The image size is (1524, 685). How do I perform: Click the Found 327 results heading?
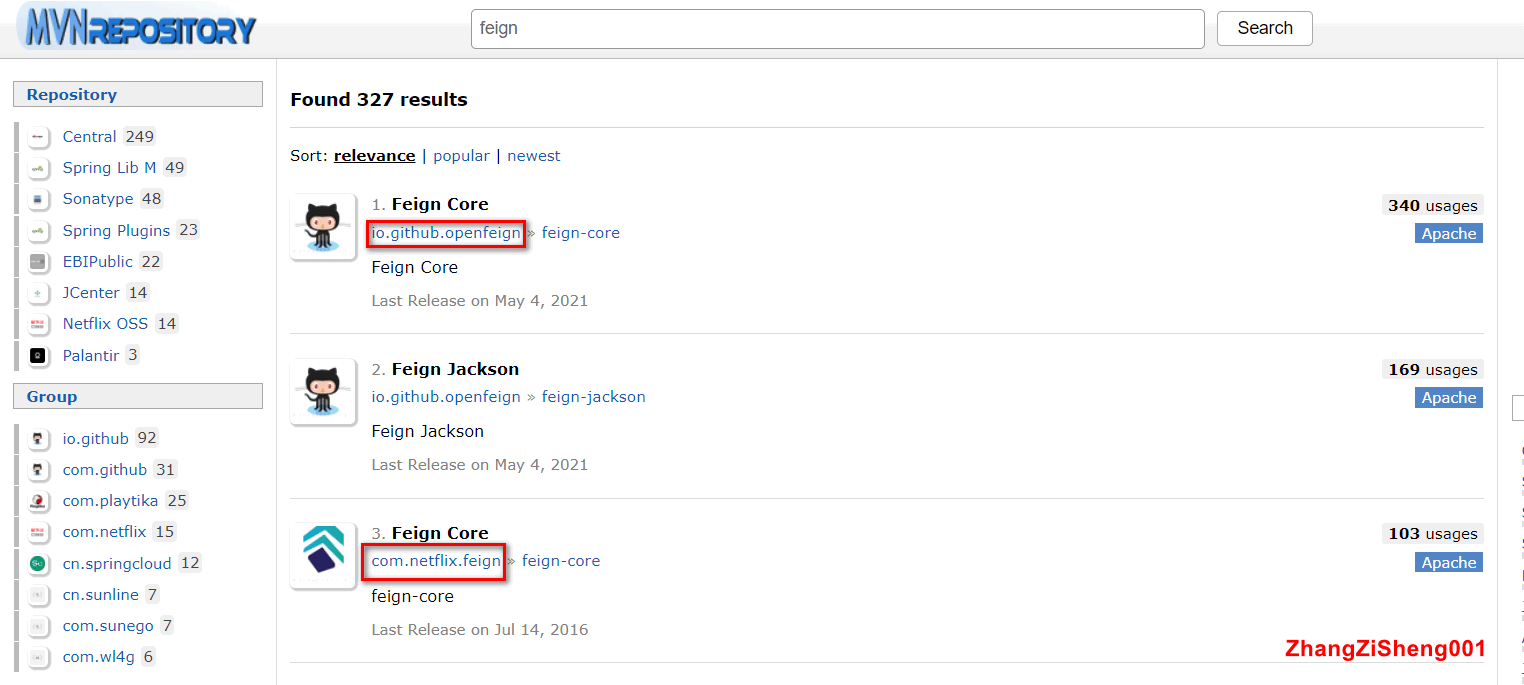pos(379,100)
